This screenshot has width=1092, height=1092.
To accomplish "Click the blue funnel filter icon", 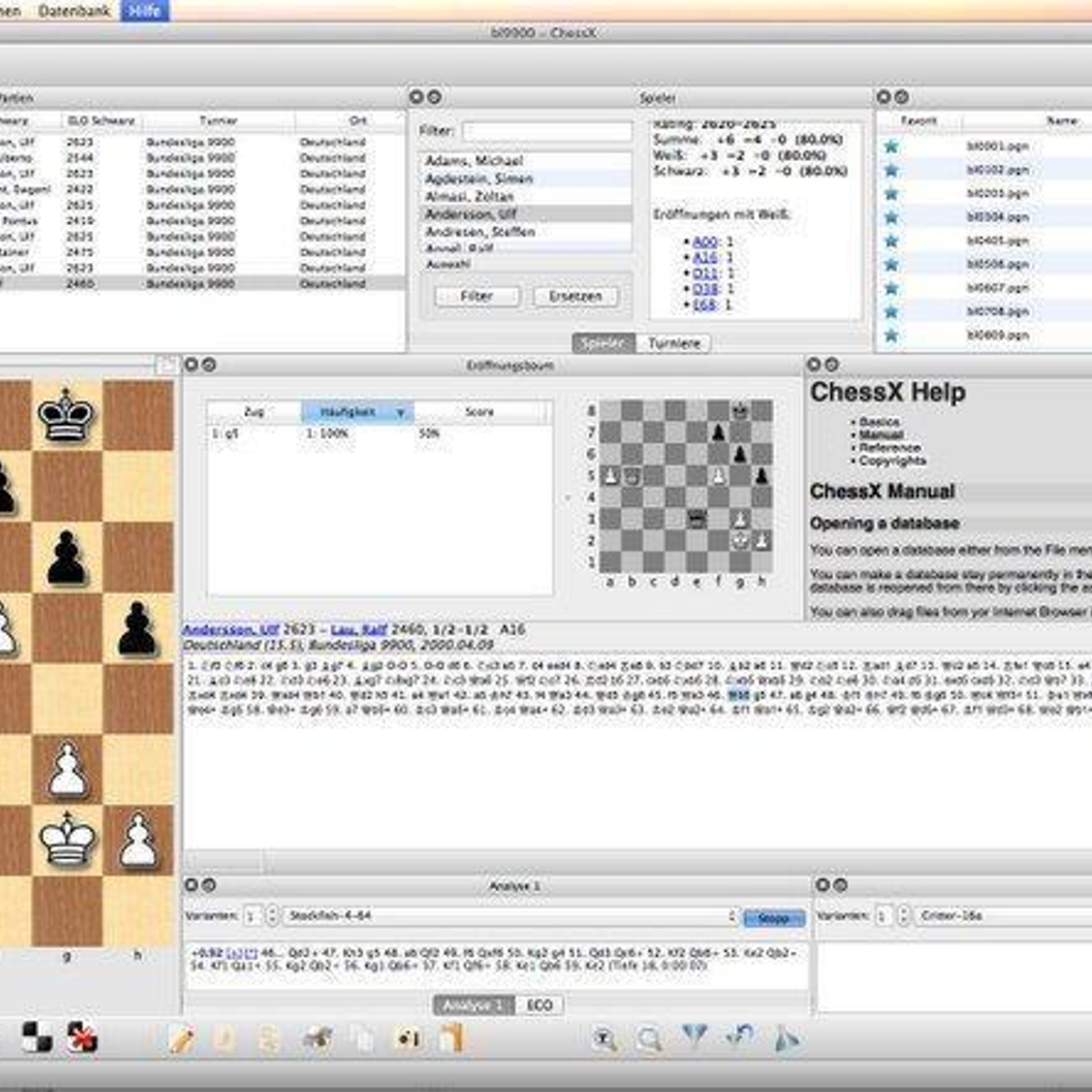I will [695, 1036].
